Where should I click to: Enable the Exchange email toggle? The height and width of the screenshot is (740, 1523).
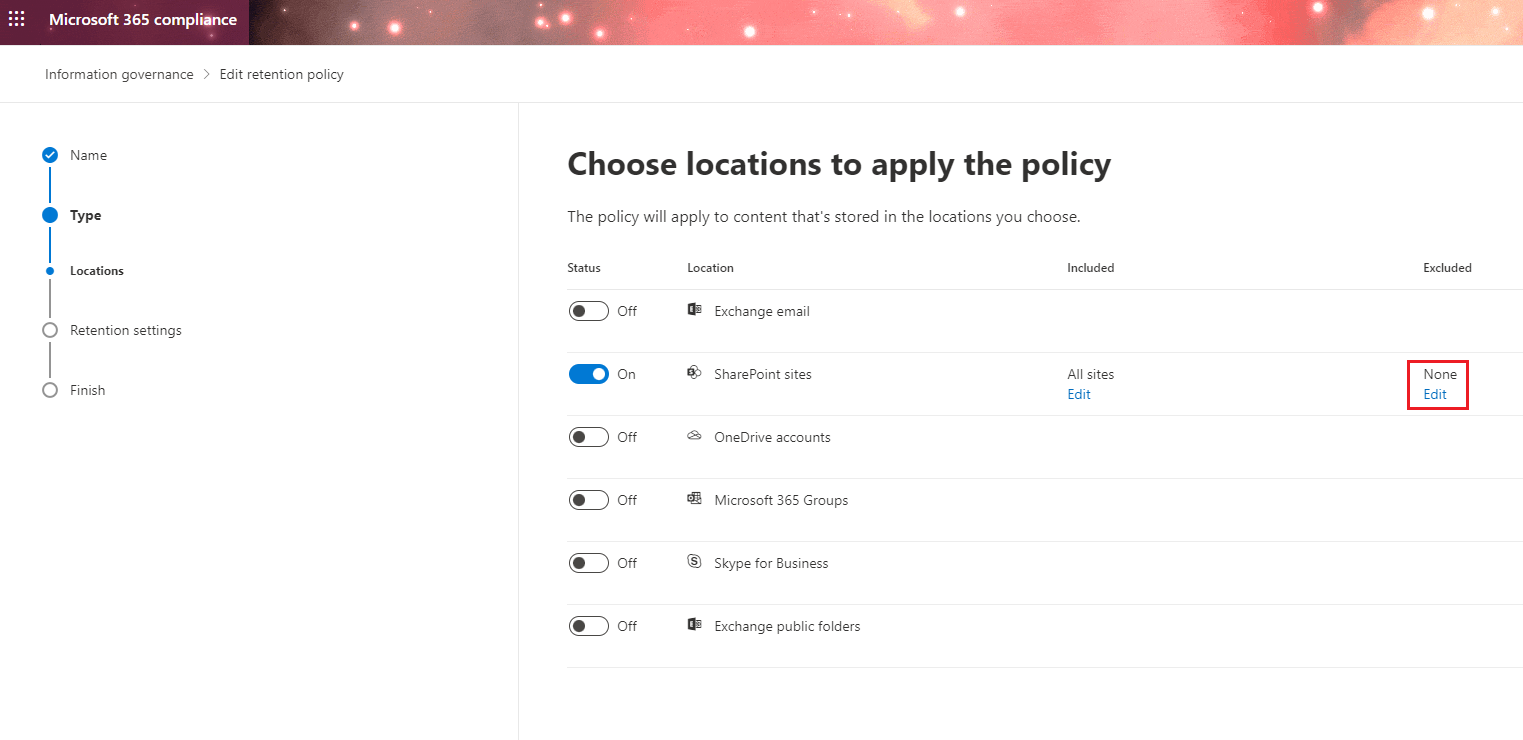[x=588, y=310]
